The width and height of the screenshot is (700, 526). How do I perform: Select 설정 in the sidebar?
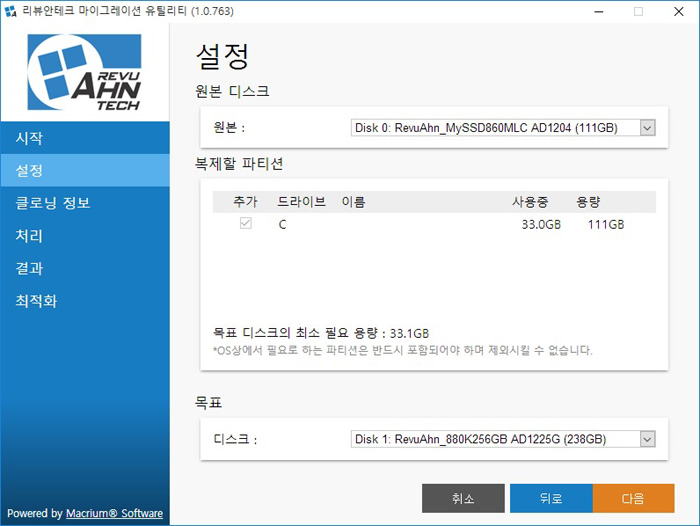(x=30, y=171)
